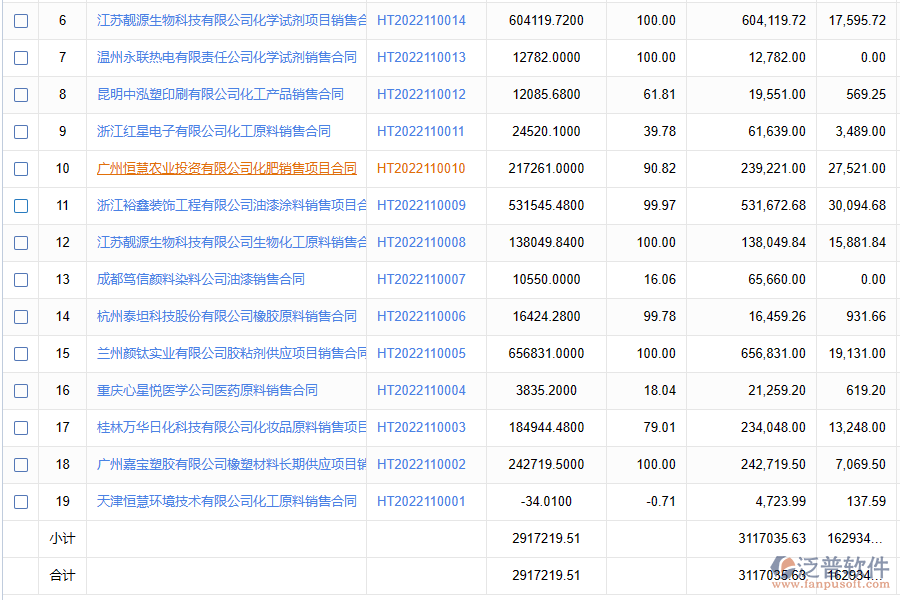This screenshot has width=900, height=600.
Task: Click the 合计 total row
Action: pos(62,575)
